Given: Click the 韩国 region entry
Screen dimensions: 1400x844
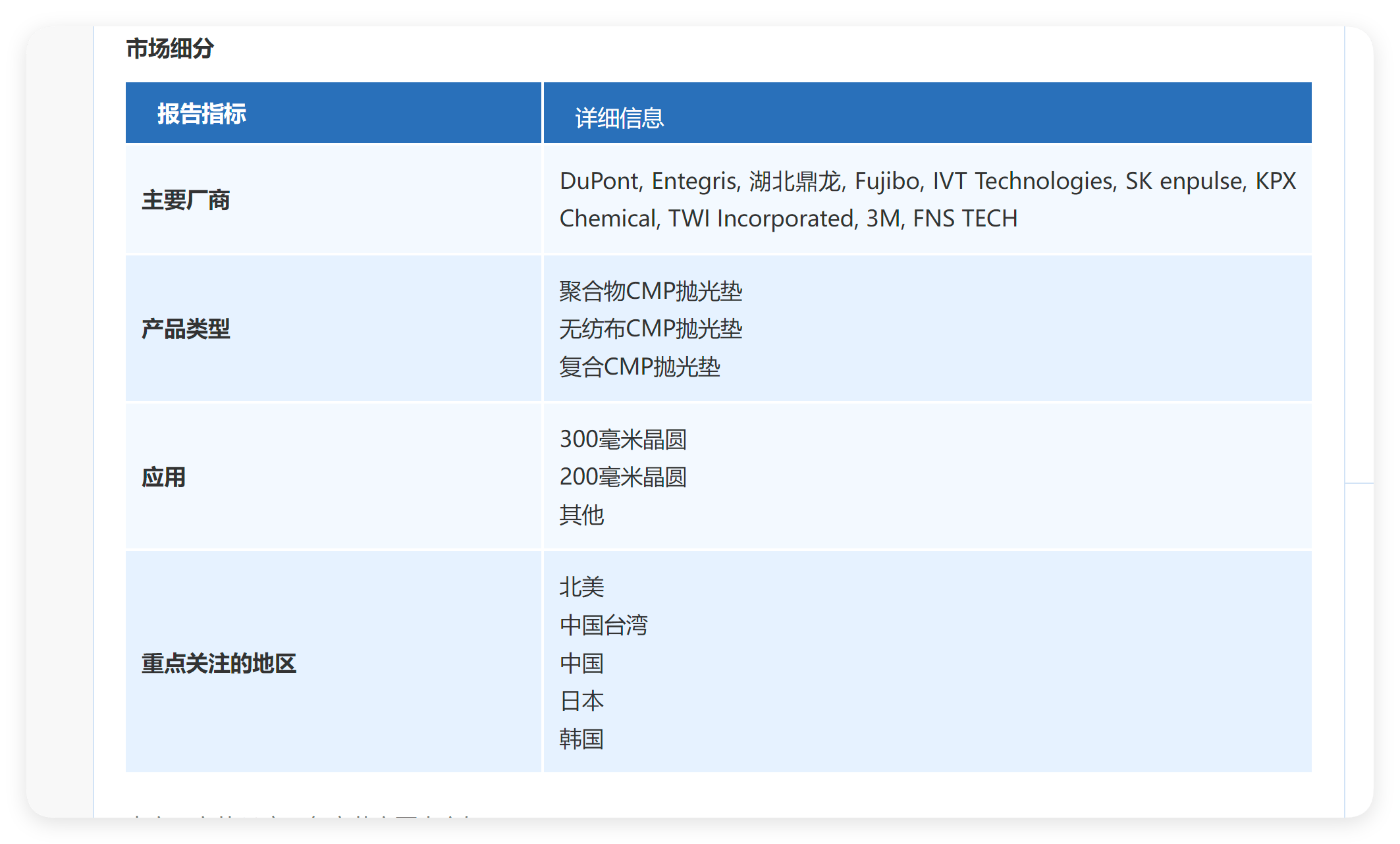Looking at the screenshot, I should (x=581, y=739).
